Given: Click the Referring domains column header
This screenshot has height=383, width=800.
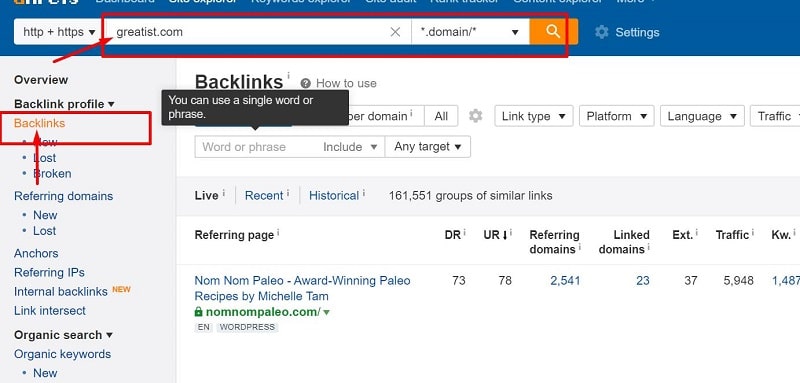Looking at the screenshot, I should pos(555,242).
